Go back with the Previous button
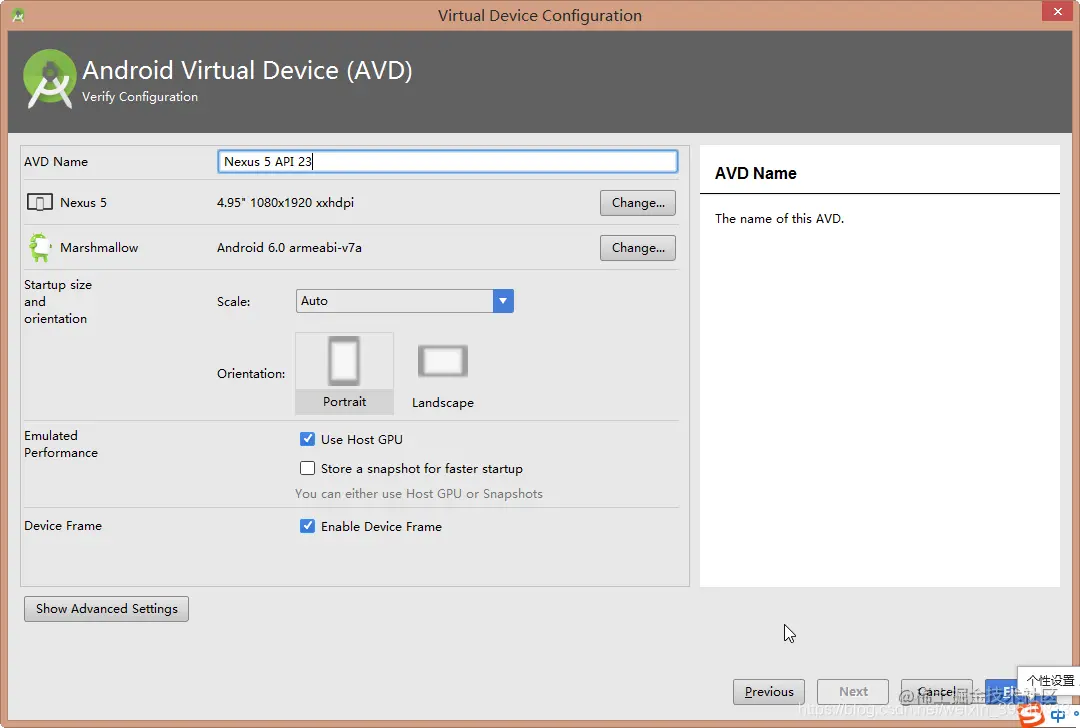This screenshot has width=1080, height=728. click(x=769, y=691)
